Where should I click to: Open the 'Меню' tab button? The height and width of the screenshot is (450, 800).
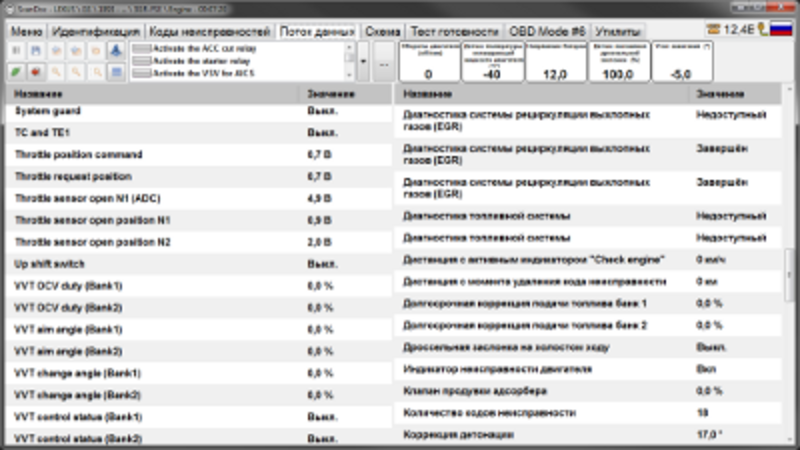pyautogui.click(x=26, y=31)
